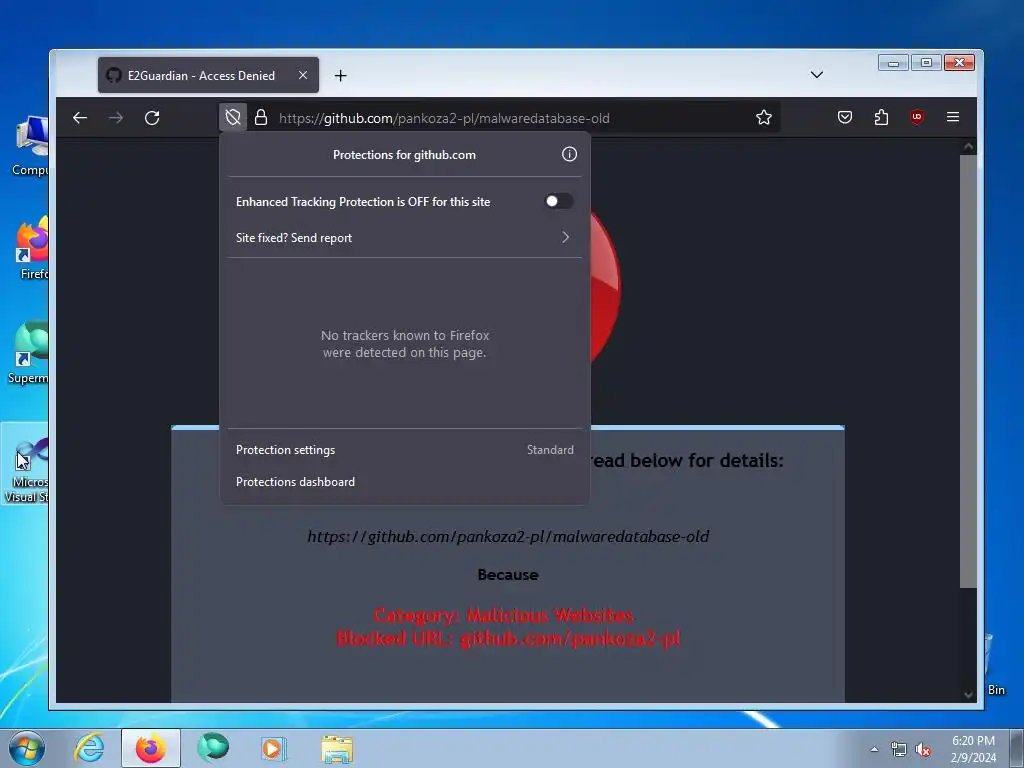
Task: Open the Pocket save icon
Action: [x=845, y=118]
